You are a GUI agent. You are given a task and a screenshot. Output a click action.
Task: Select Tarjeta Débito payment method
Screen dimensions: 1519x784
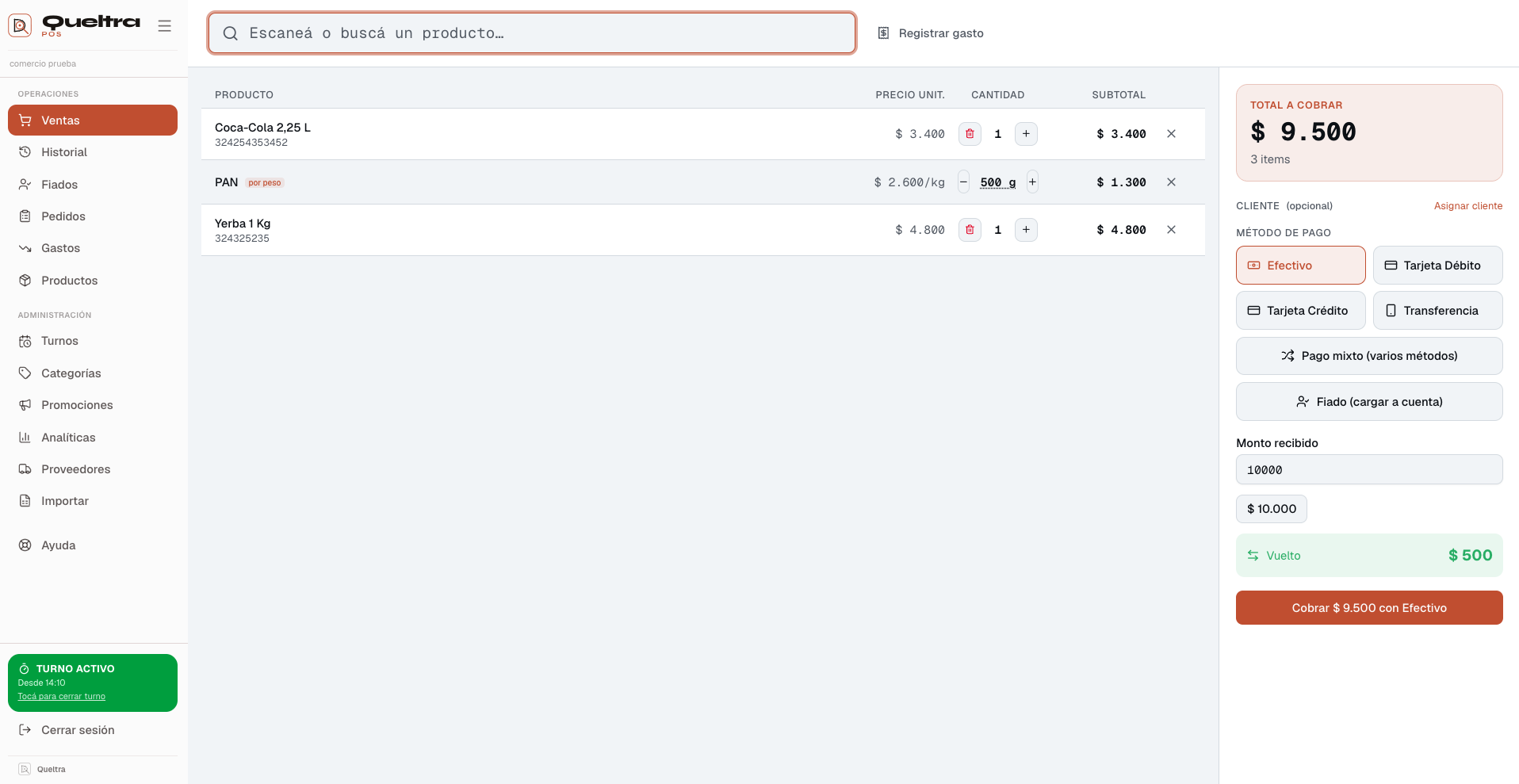point(1437,266)
